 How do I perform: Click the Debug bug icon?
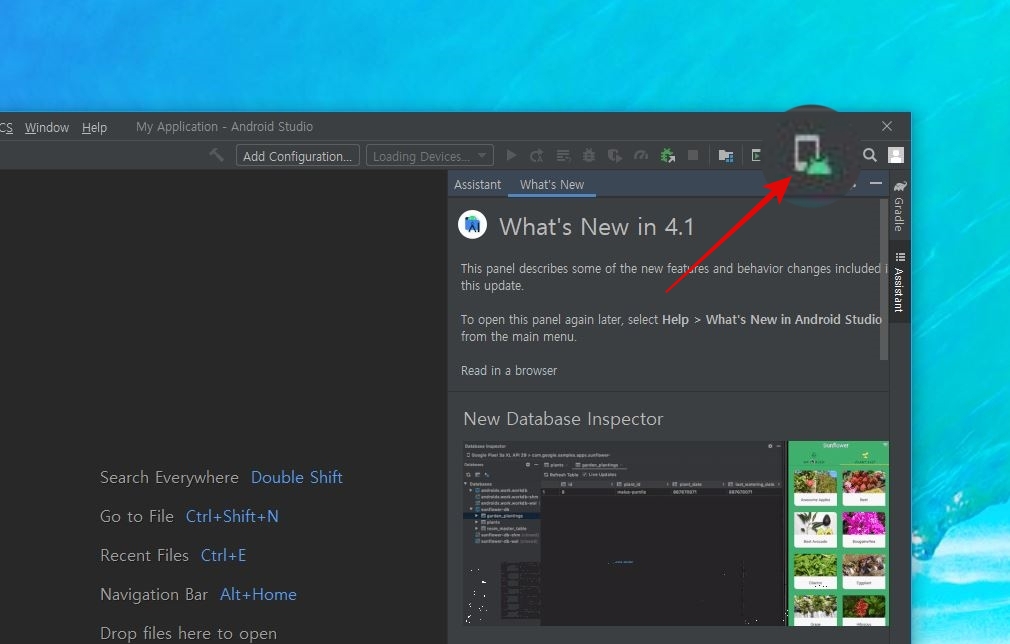coord(589,155)
